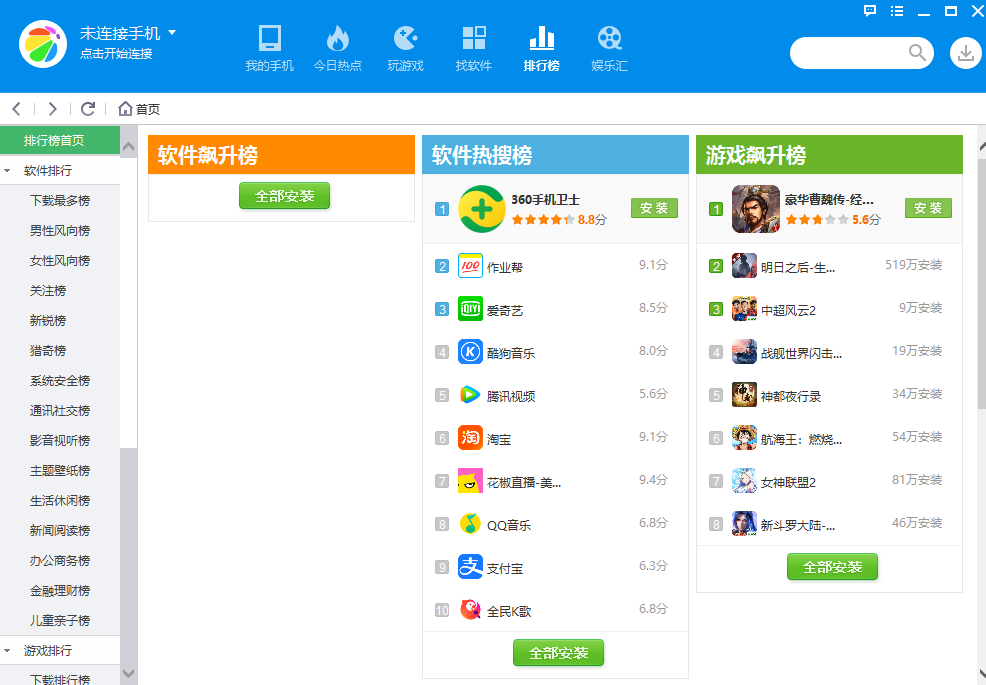Open the 系统安全榜 list
The width and height of the screenshot is (986, 685).
point(60,381)
